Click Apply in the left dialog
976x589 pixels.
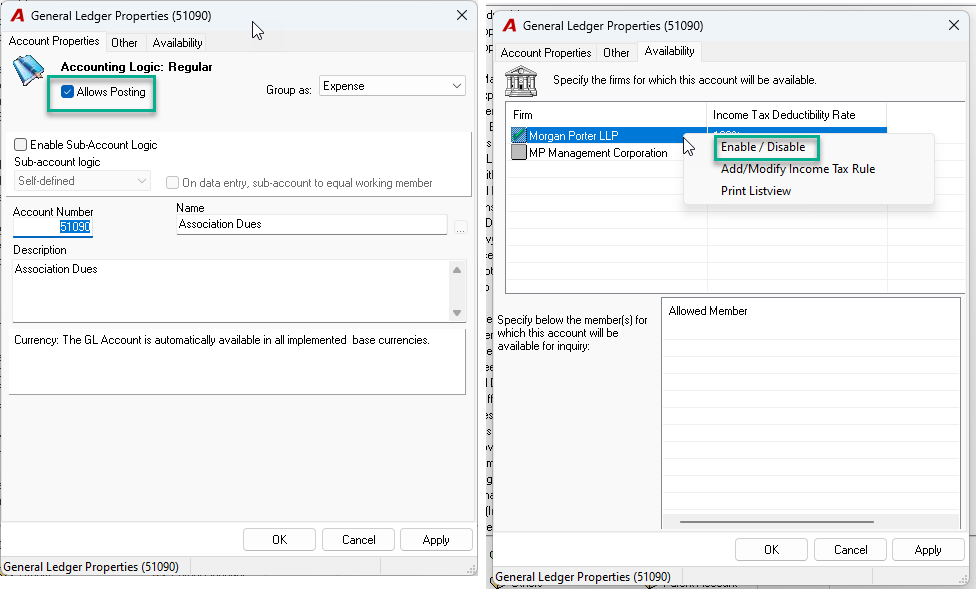[436, 540]
